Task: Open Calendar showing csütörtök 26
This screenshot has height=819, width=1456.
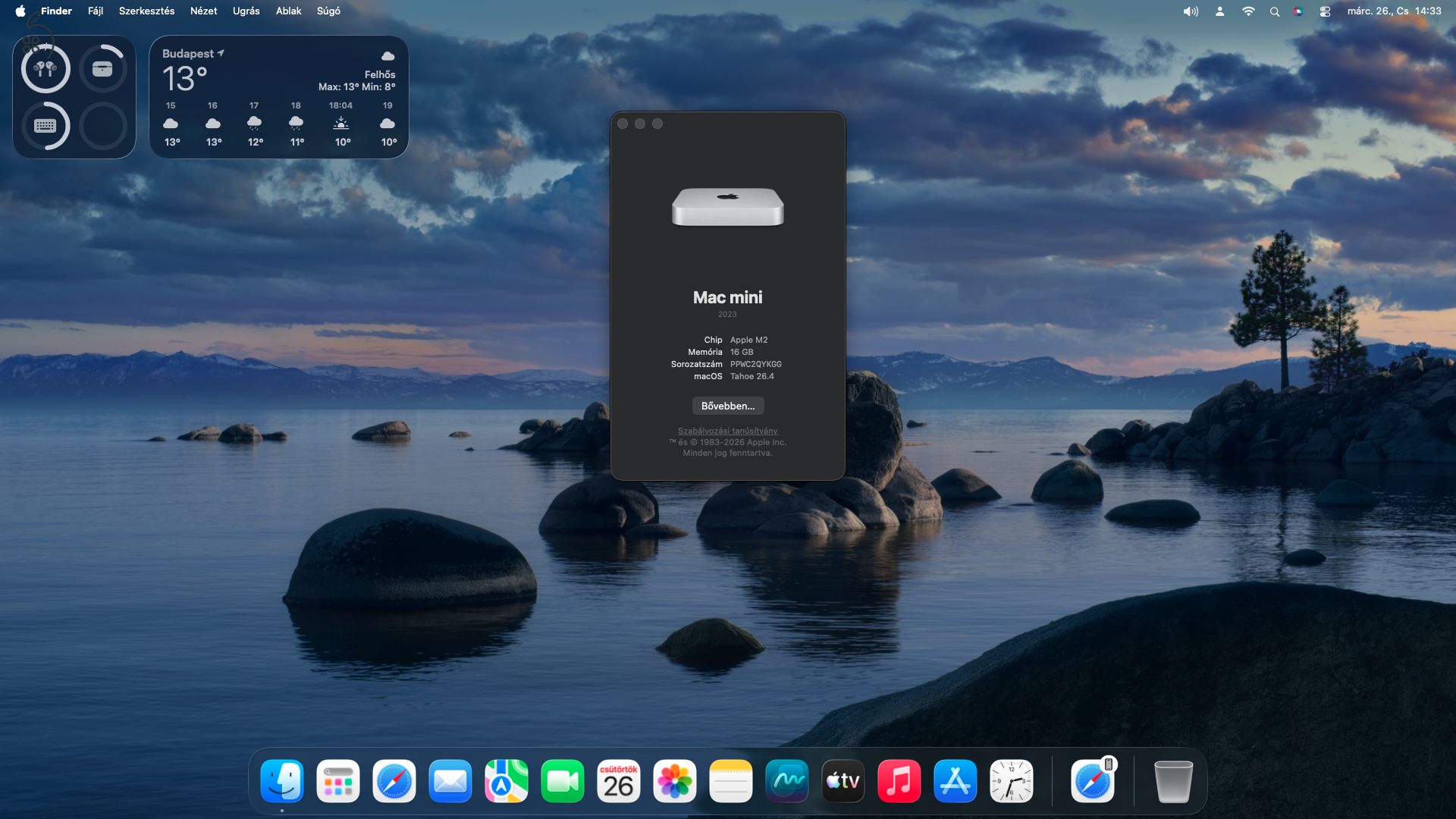Action: tap(619, 780)
